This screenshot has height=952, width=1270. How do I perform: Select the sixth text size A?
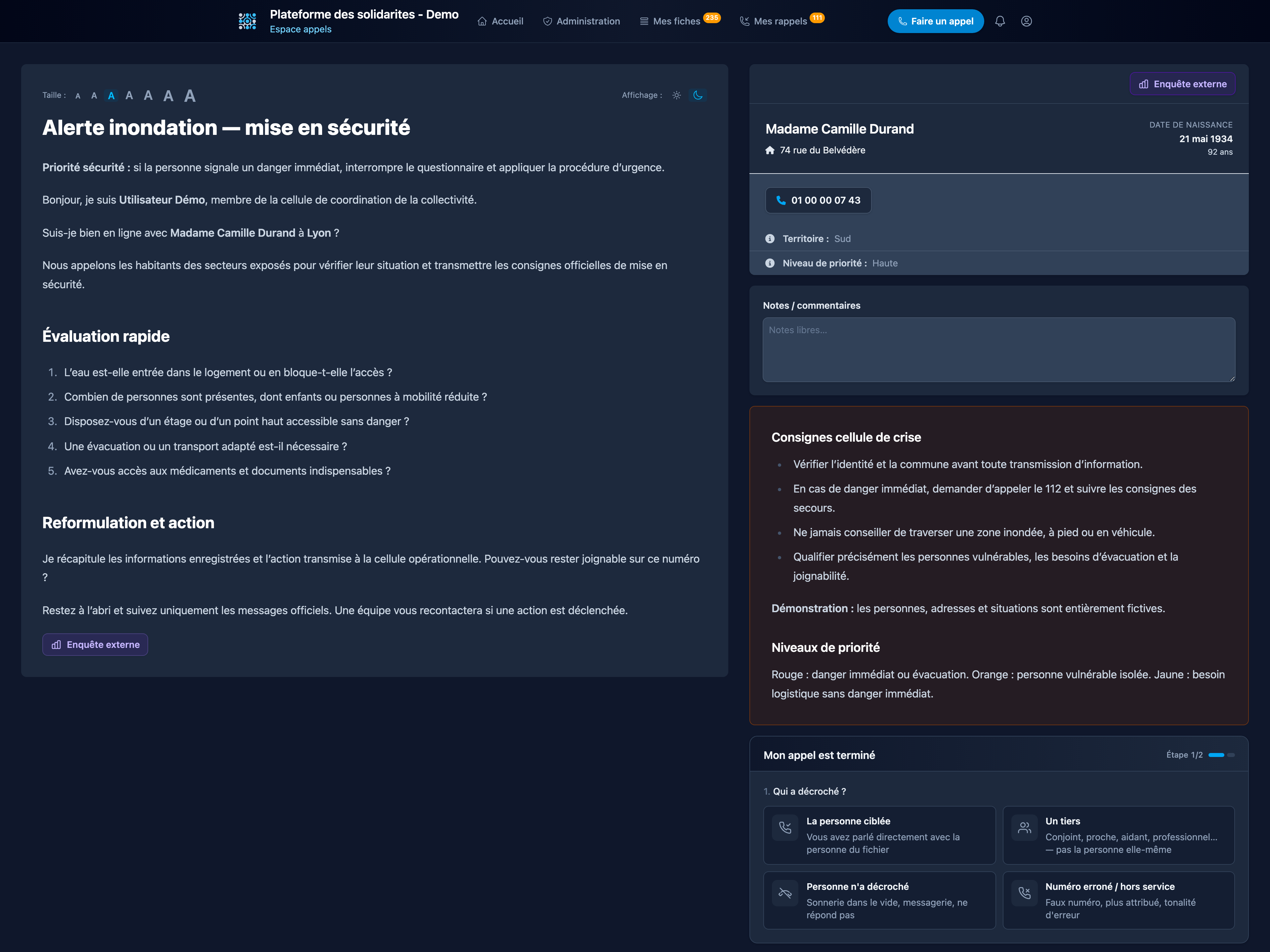168,96
